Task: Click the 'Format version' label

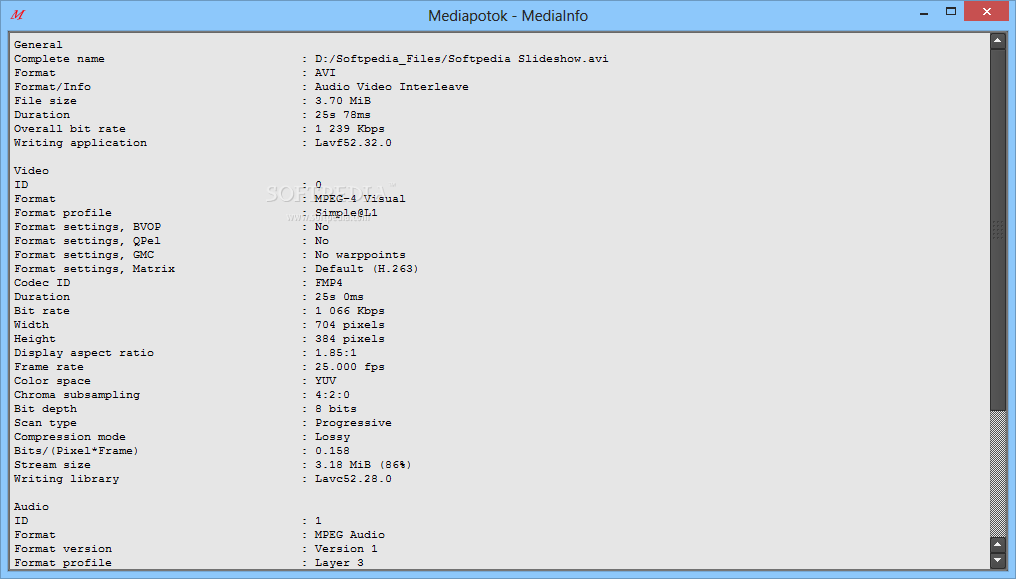Action: (x=63, y=549)
